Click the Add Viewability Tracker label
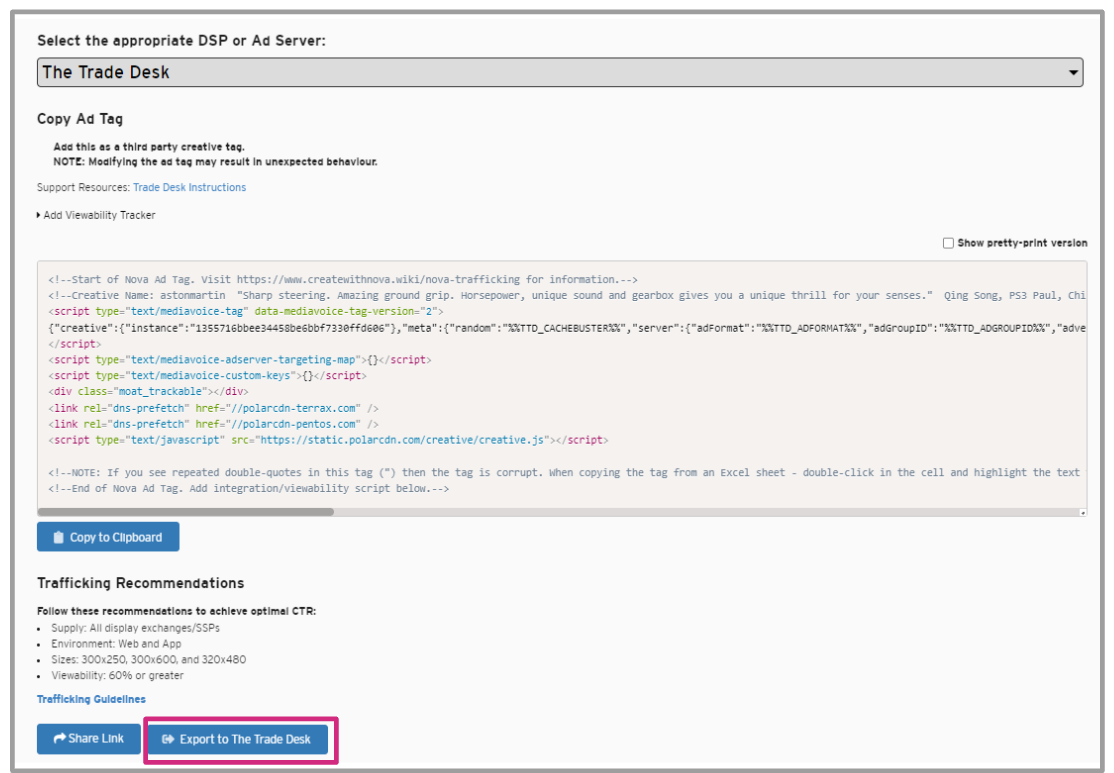The height and width of the screenshot is (773, 1114). 99,215
